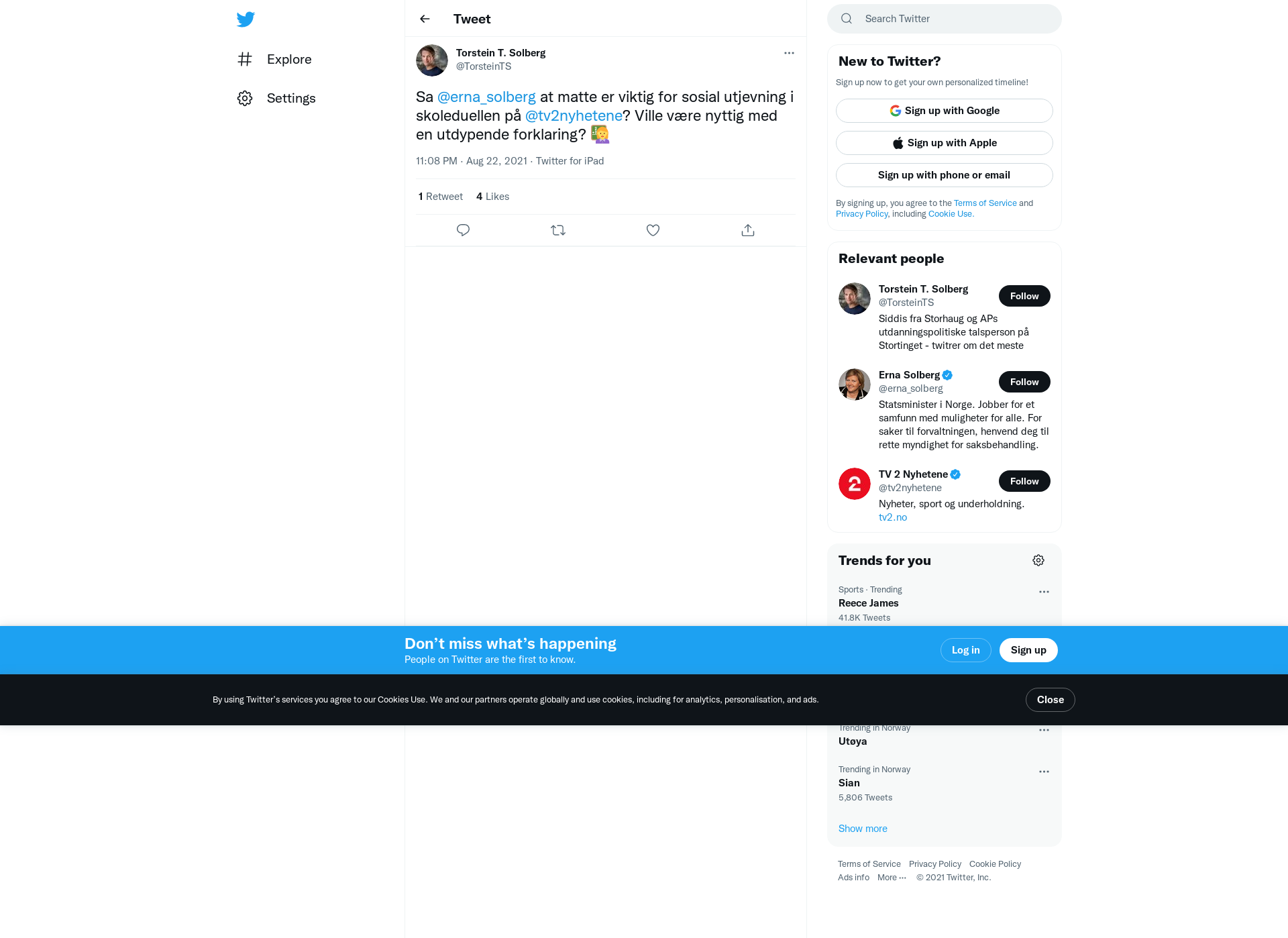Go back using the arrow icon

[425, 19]
